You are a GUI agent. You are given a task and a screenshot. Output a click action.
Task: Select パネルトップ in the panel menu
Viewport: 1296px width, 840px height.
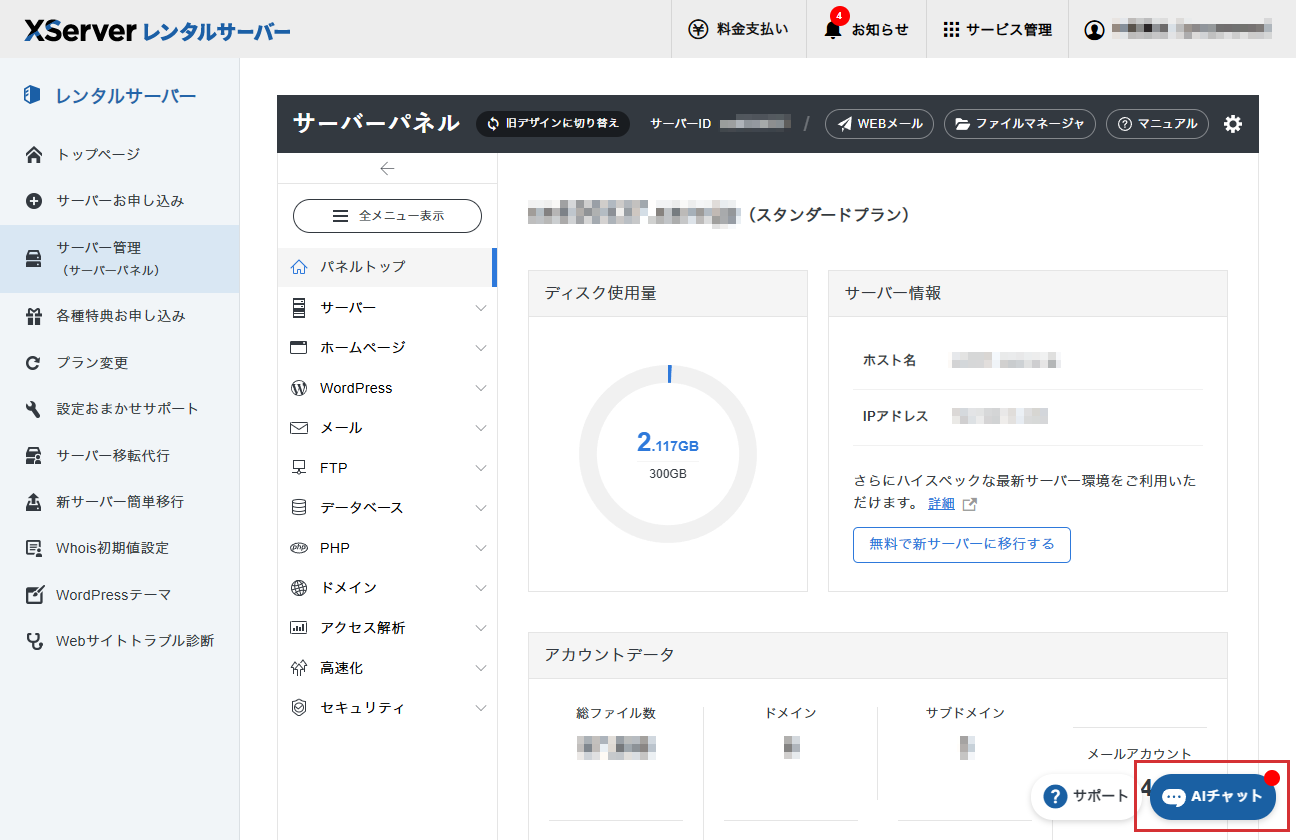pos(387,267)
